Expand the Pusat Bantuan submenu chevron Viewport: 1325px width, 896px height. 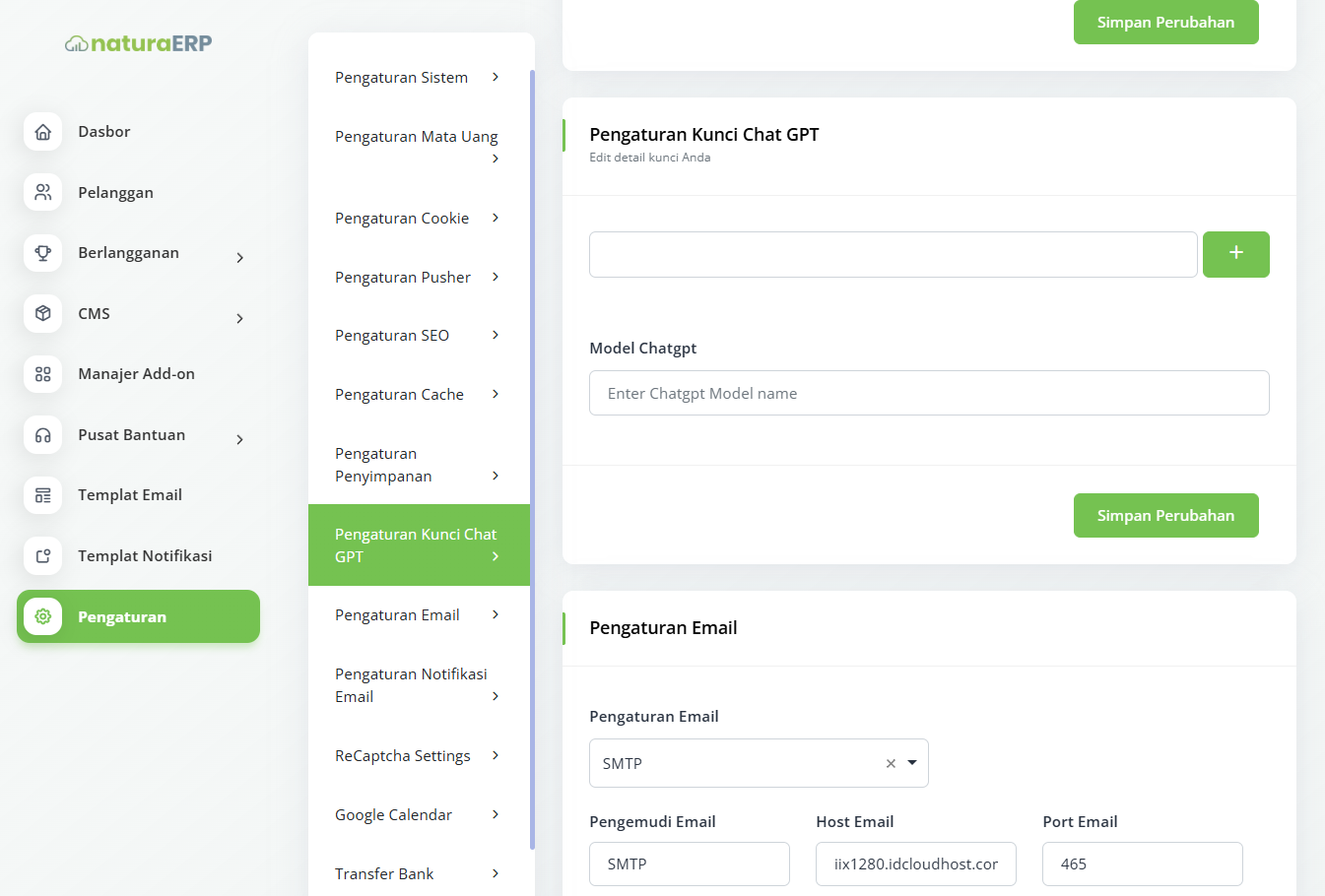[239, 440]
